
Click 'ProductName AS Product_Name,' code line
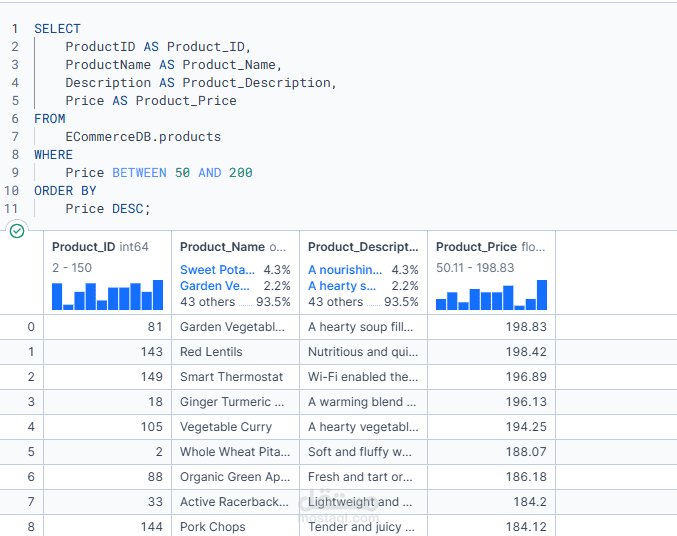point(174,65)
